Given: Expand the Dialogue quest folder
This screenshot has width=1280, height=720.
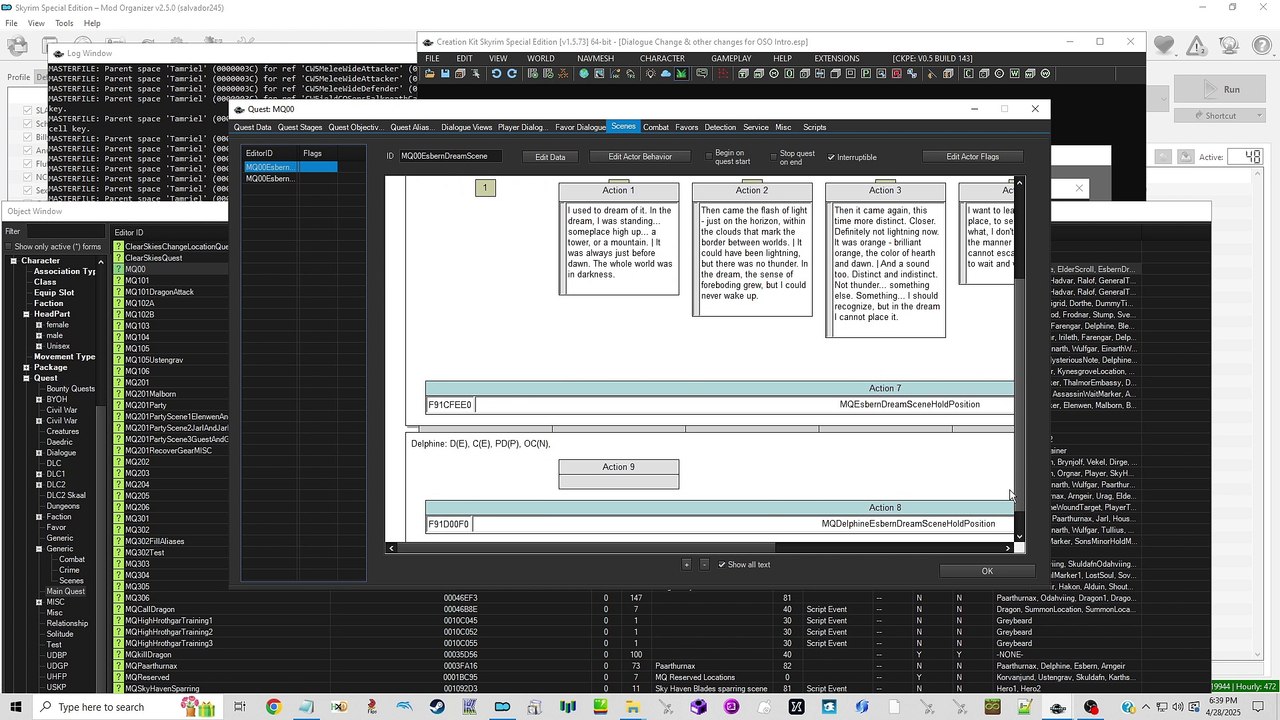Looking at the screenshot, I should click(39, 453).
